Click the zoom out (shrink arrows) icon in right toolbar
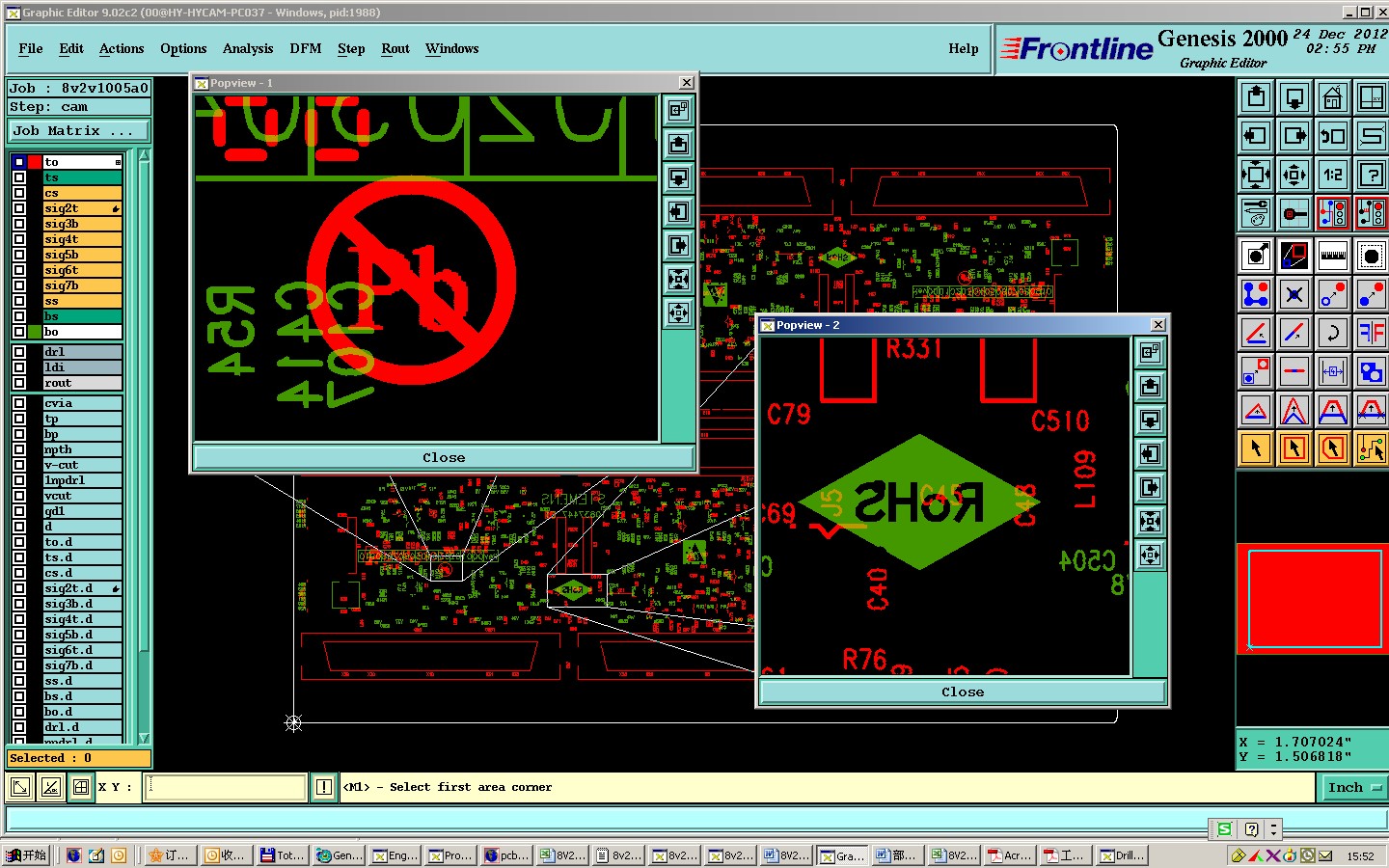The height and width of the screenshot is (868, 1389). coord(1294,175)
